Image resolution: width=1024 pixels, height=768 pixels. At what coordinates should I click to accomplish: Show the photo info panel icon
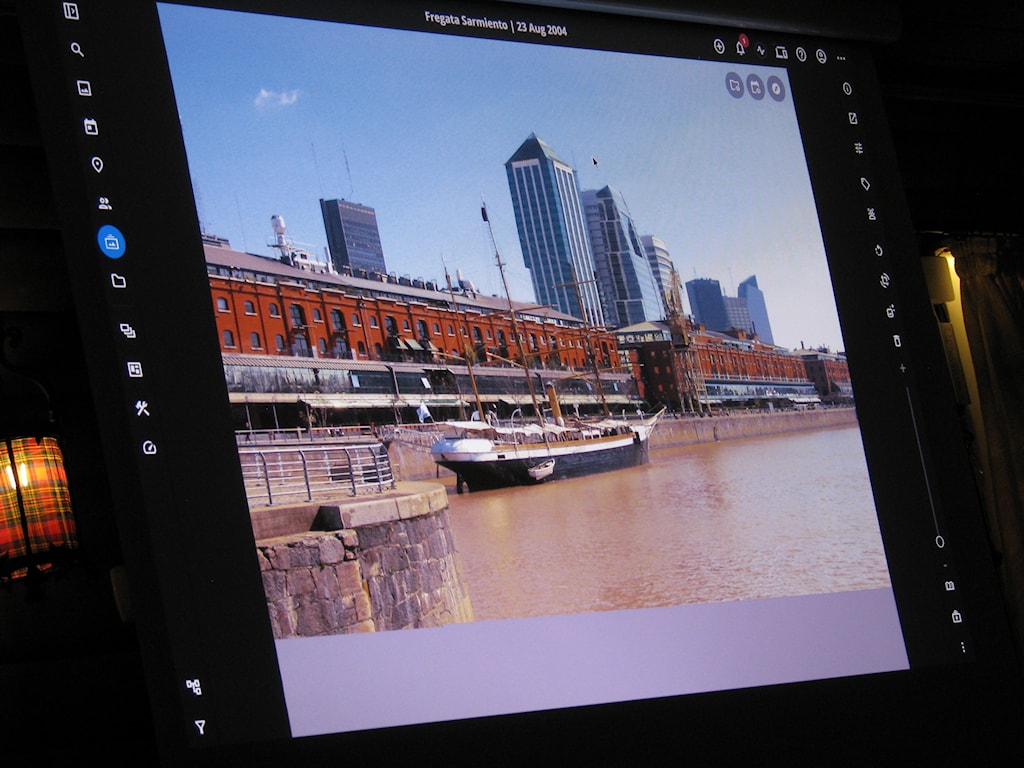coord(846,88)
